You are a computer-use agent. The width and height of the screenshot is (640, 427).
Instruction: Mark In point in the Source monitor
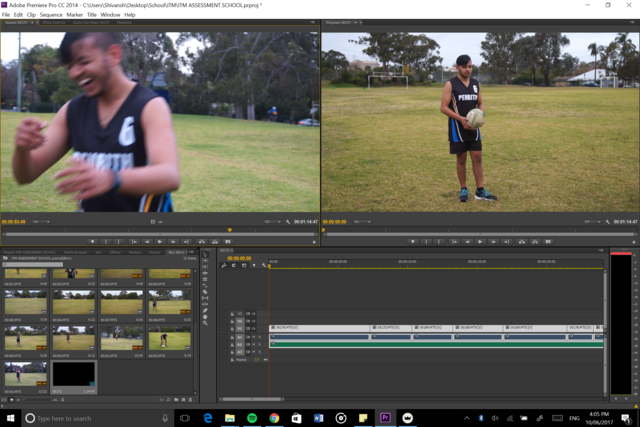point(106,242)
